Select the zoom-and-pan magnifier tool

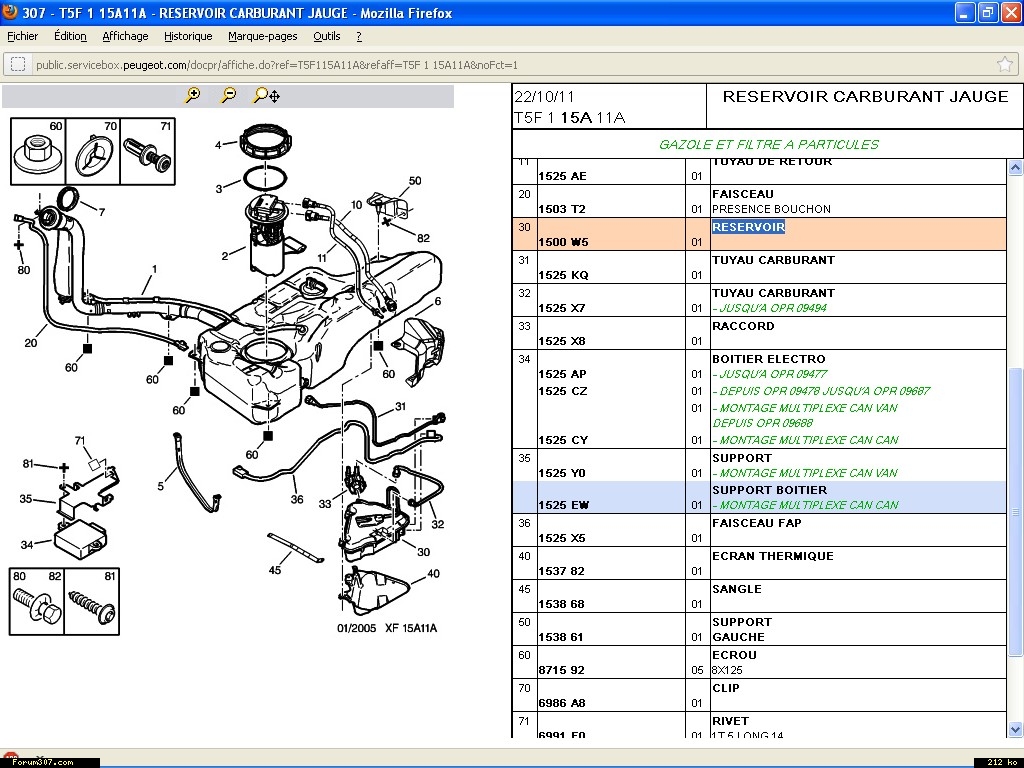coord(266,95)
